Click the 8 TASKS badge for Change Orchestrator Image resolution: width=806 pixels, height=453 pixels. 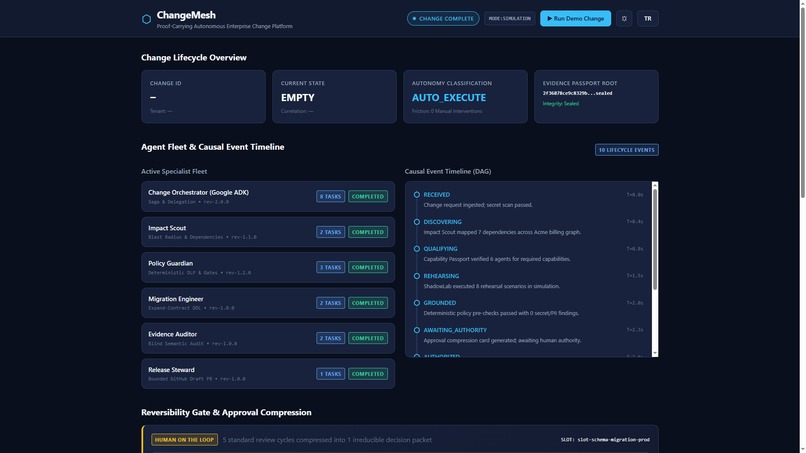point(331,196)
